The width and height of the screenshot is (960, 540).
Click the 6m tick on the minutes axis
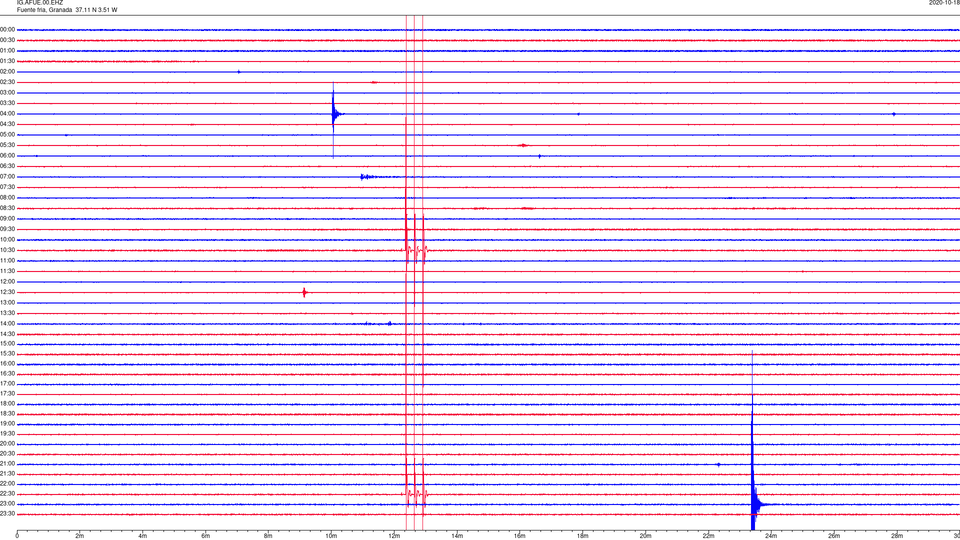click(206, 536)
